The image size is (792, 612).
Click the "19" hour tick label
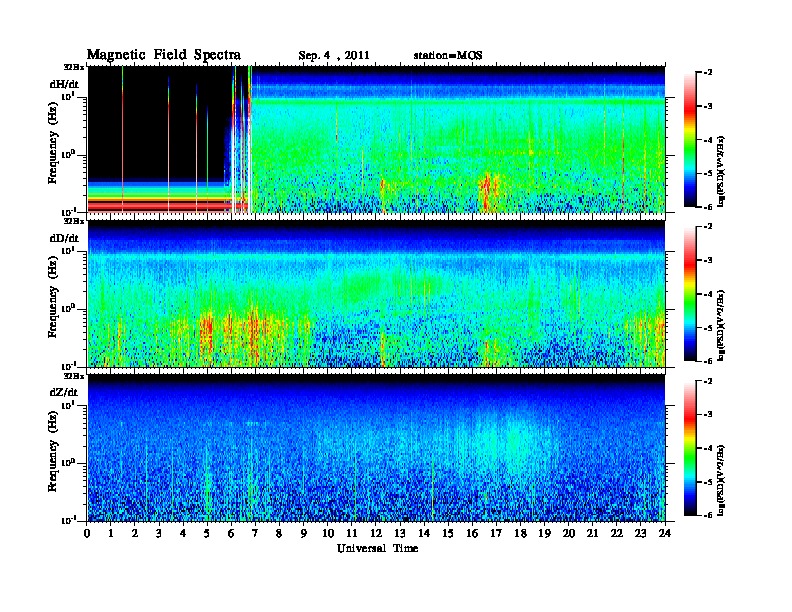544,533
